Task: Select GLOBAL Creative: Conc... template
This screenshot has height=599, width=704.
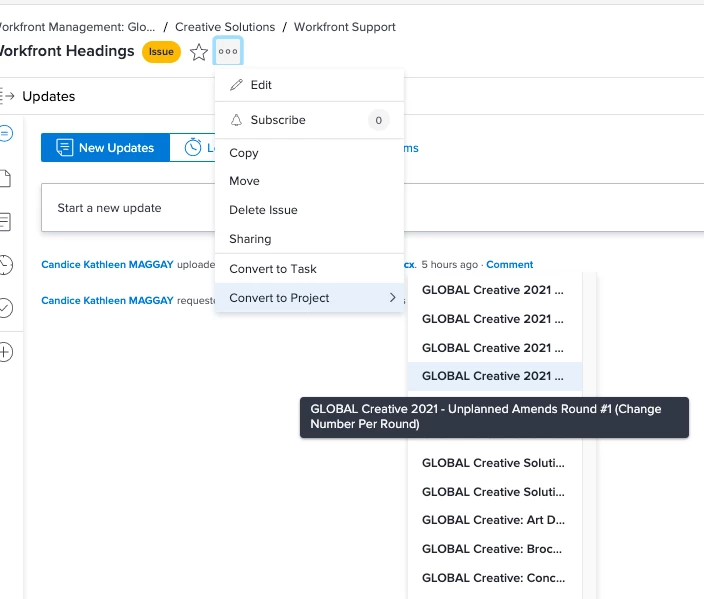Action: [495, 578]
